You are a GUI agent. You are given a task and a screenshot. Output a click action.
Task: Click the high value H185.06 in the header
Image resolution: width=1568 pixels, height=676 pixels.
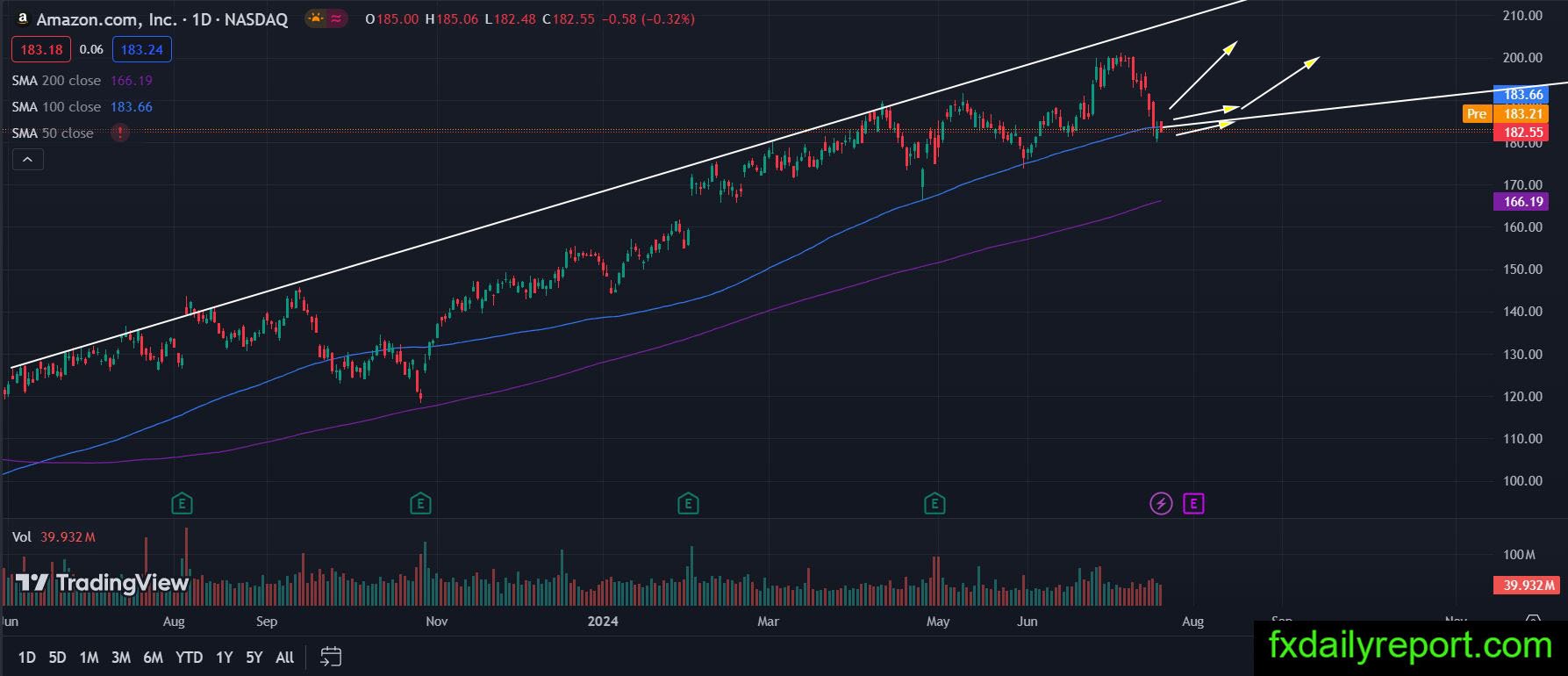click(x=452, y=18)
